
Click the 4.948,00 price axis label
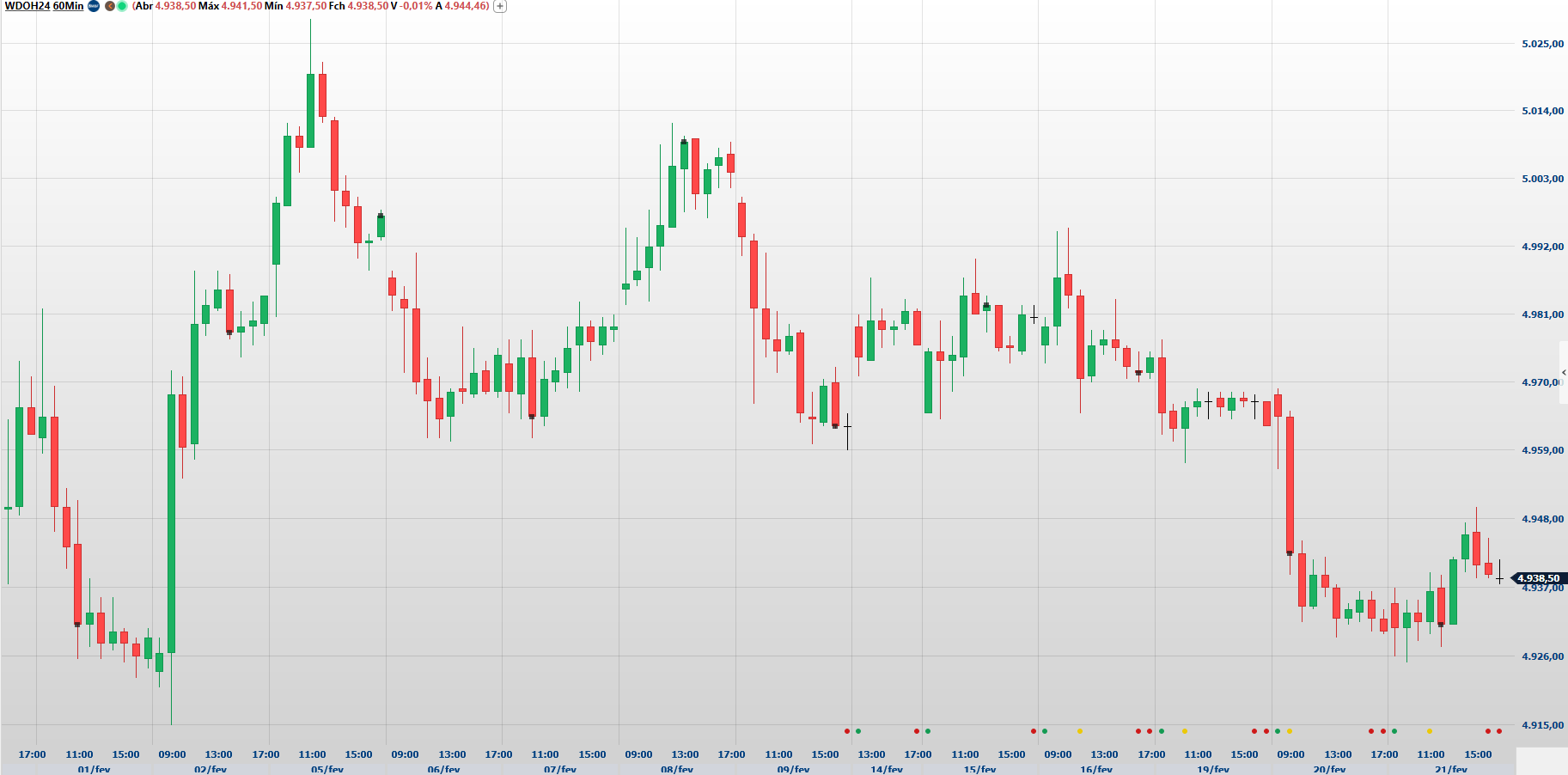1543,519
